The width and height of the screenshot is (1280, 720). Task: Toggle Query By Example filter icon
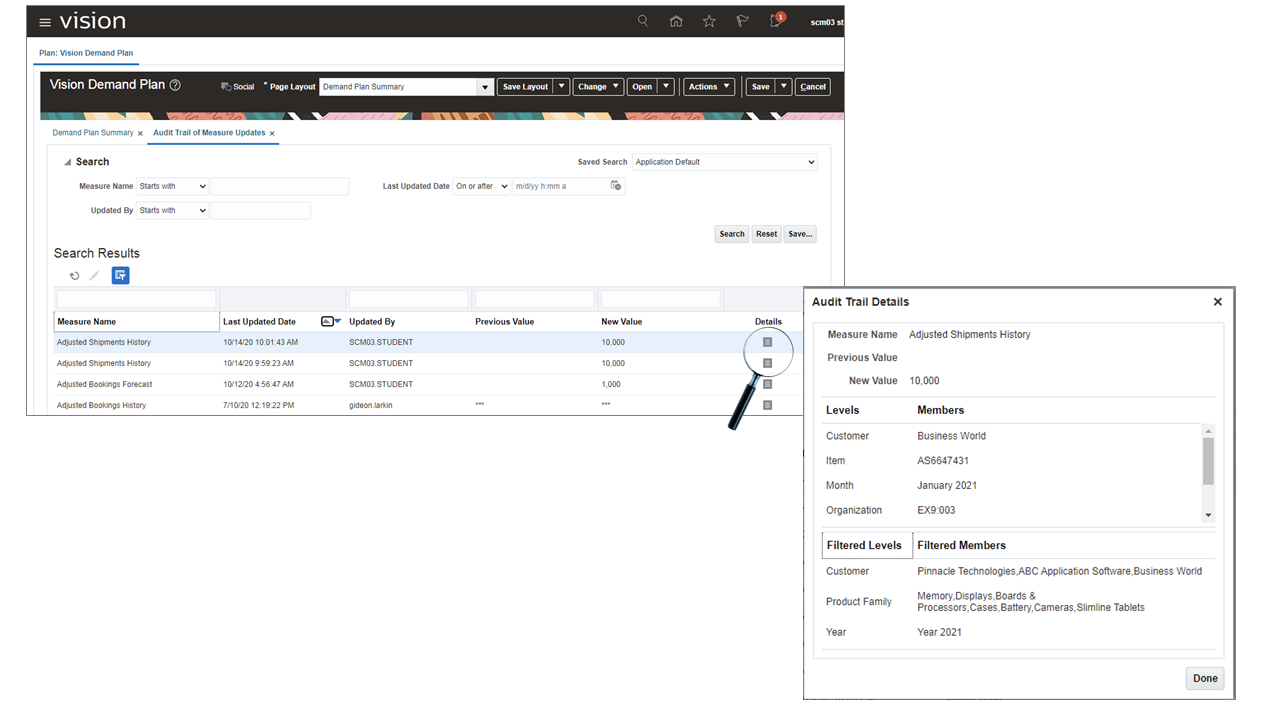coord(120,276)
